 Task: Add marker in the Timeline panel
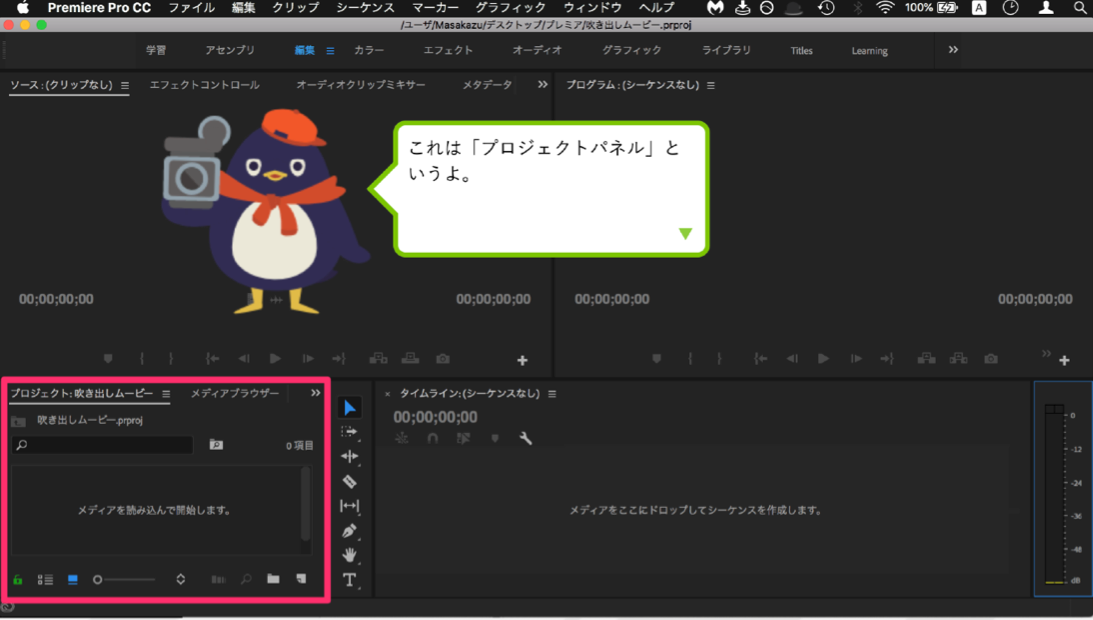click(x=495, y=439)
